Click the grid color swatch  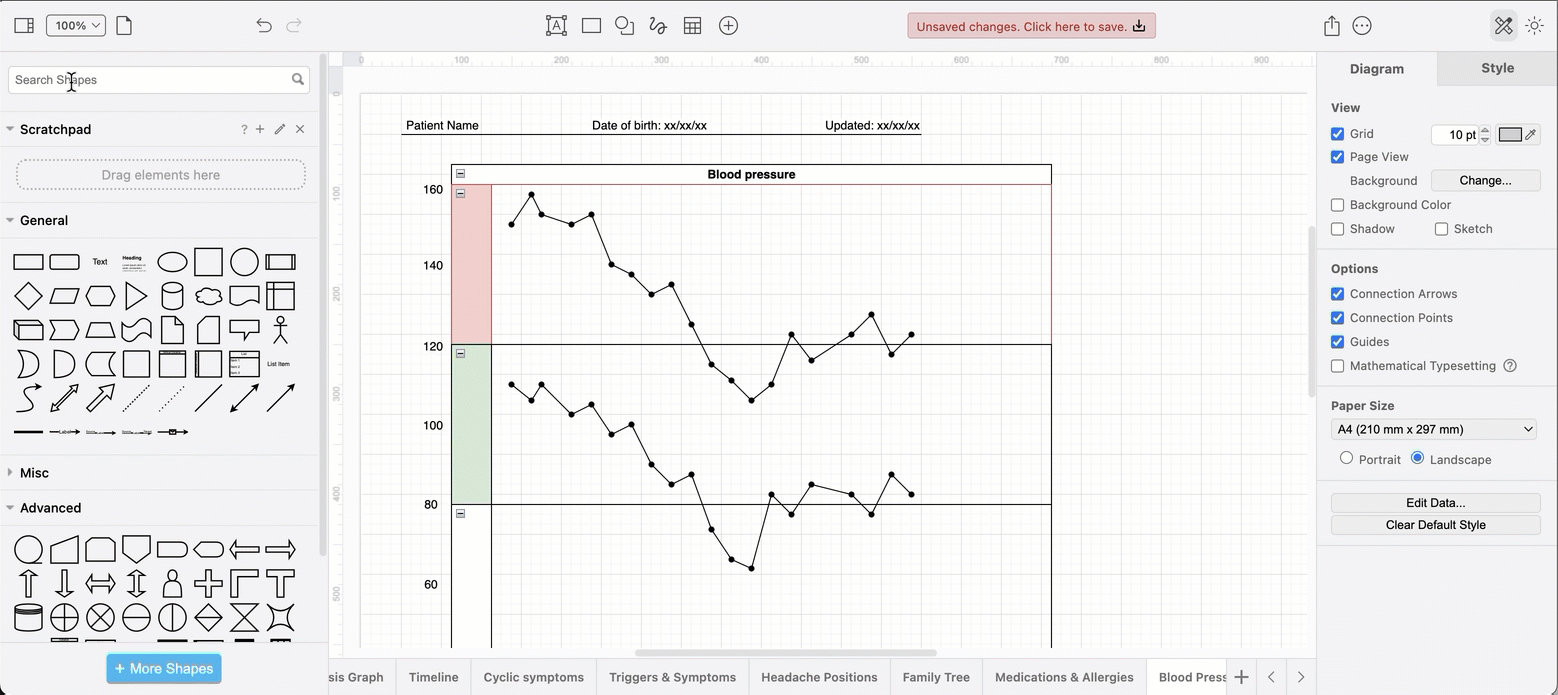(1510, 134)
